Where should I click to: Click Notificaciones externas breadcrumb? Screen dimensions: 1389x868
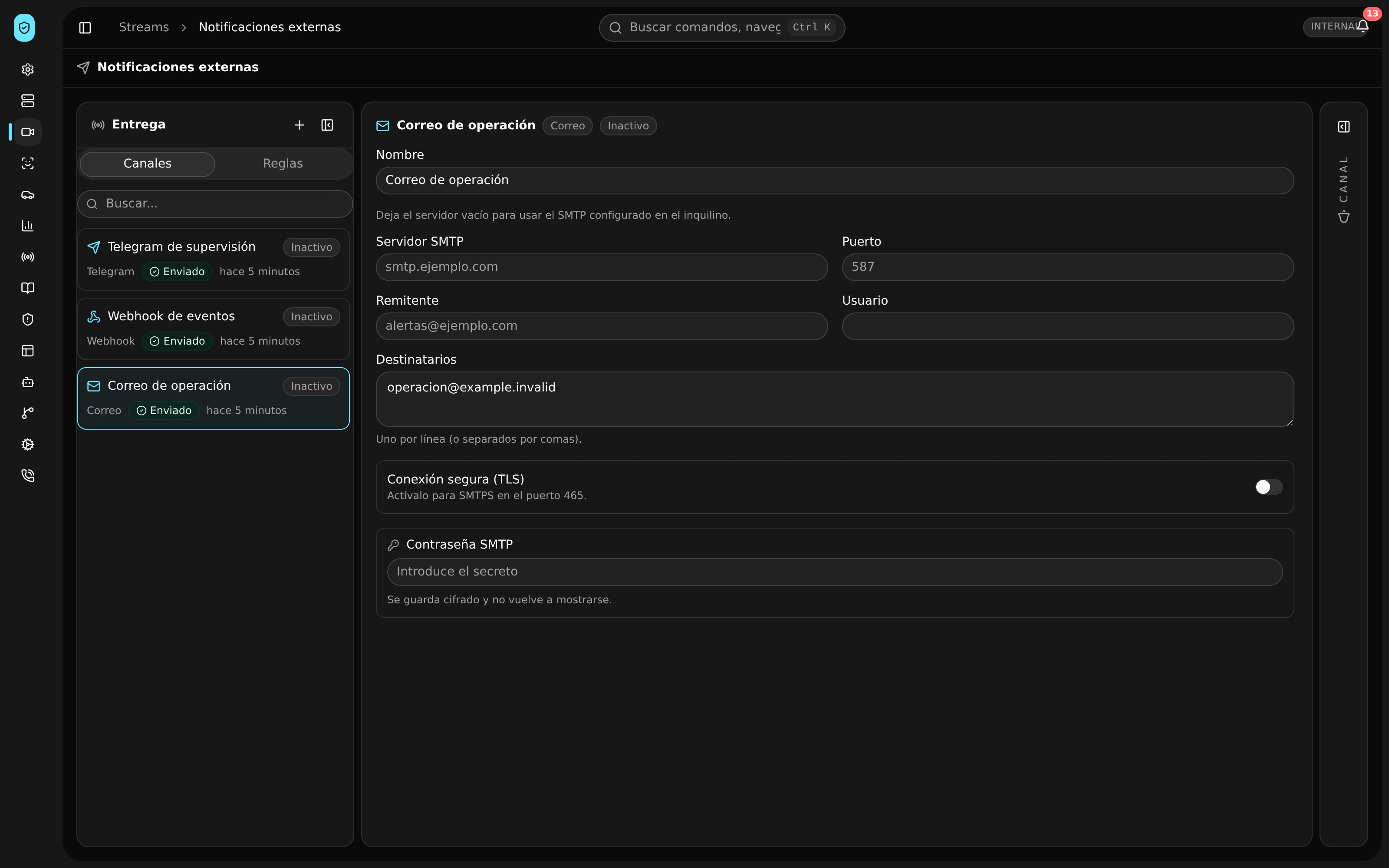[x=270, y=27]
